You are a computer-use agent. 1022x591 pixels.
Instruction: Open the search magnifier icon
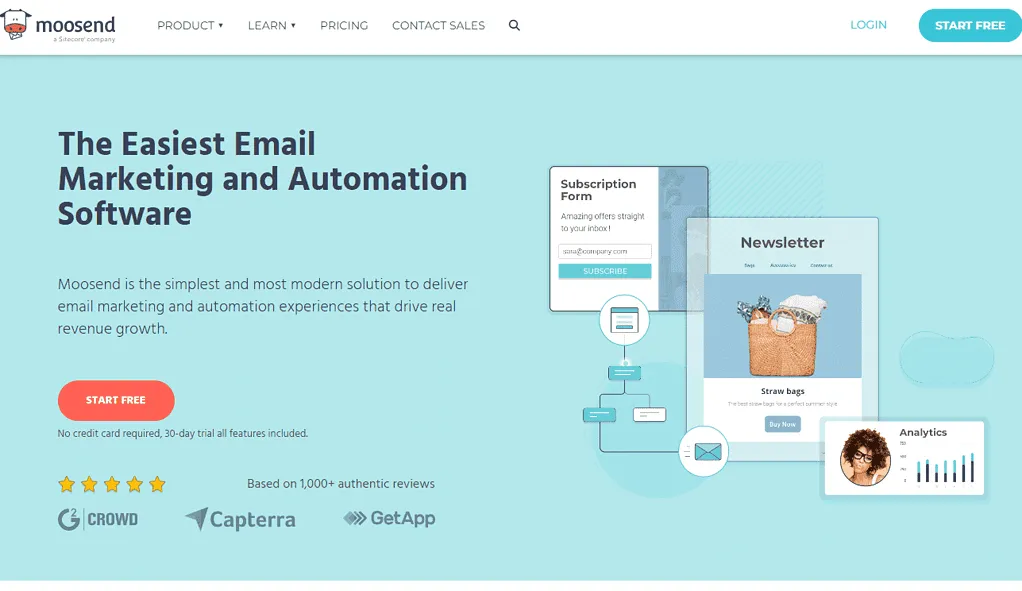click(x=514, y=25)
